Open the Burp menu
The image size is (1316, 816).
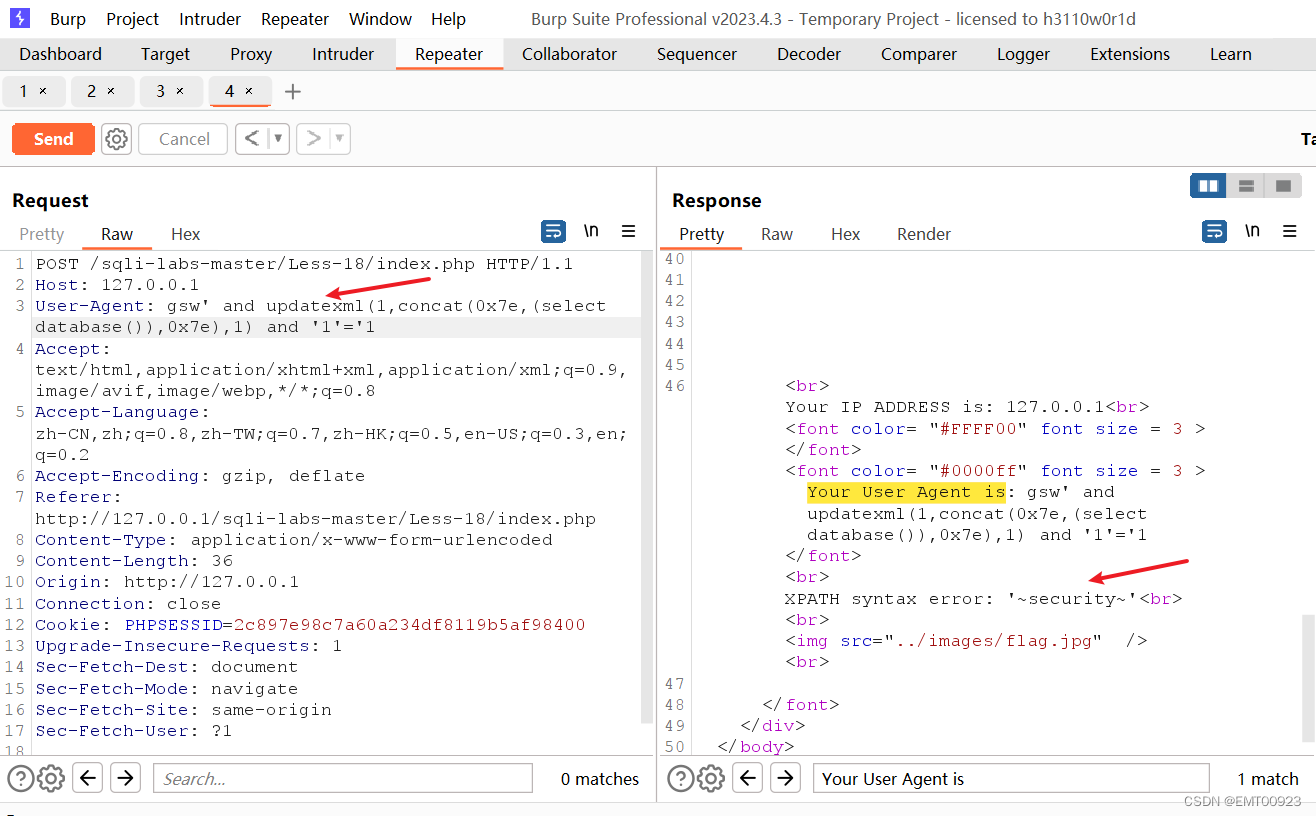[x=68, y=19]
